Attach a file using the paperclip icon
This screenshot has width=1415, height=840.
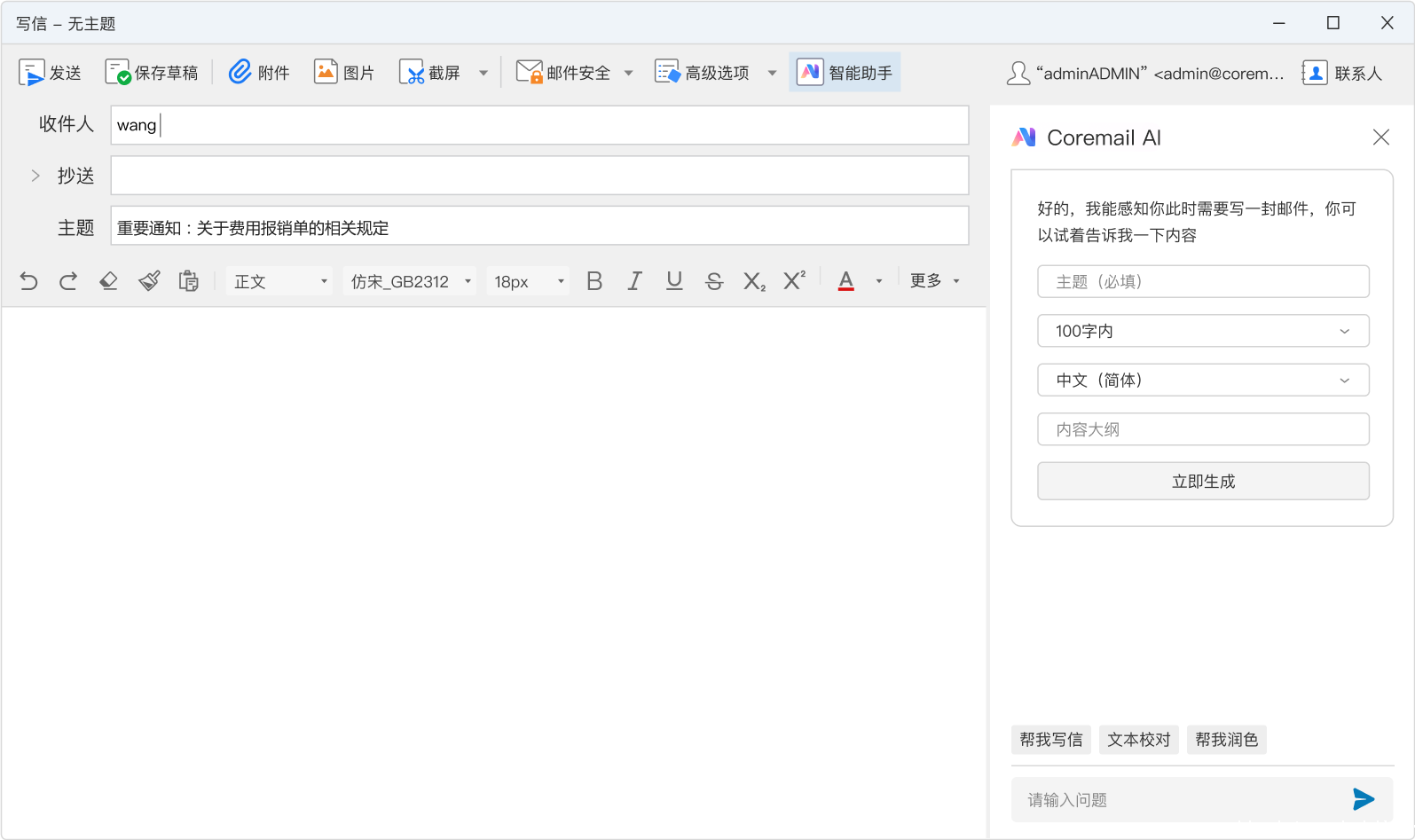240,72
